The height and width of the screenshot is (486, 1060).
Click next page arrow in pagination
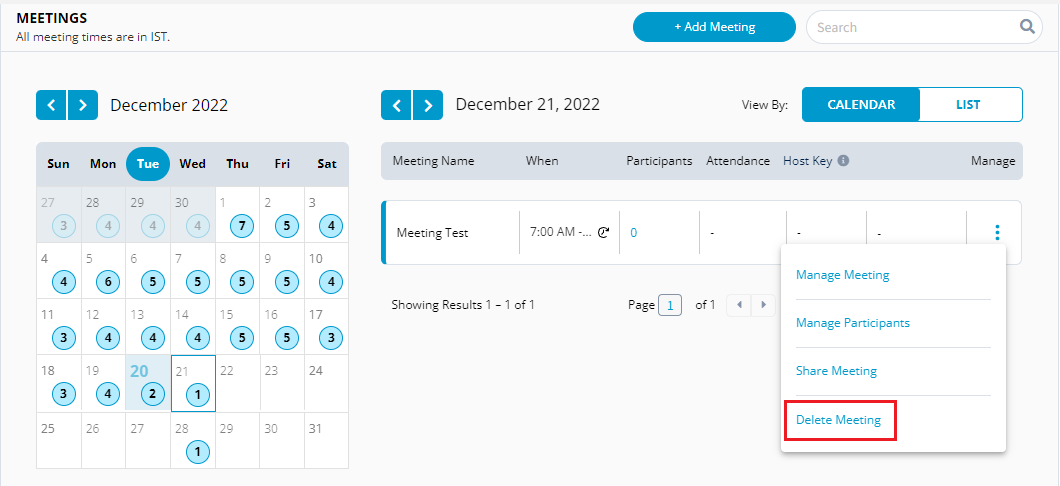[x=763, y=305]
